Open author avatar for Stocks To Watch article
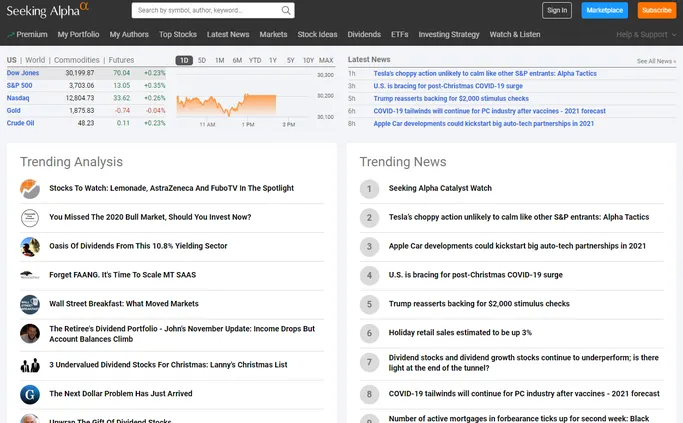The height and width of the screenshot is (423, 683). point(30,189)
